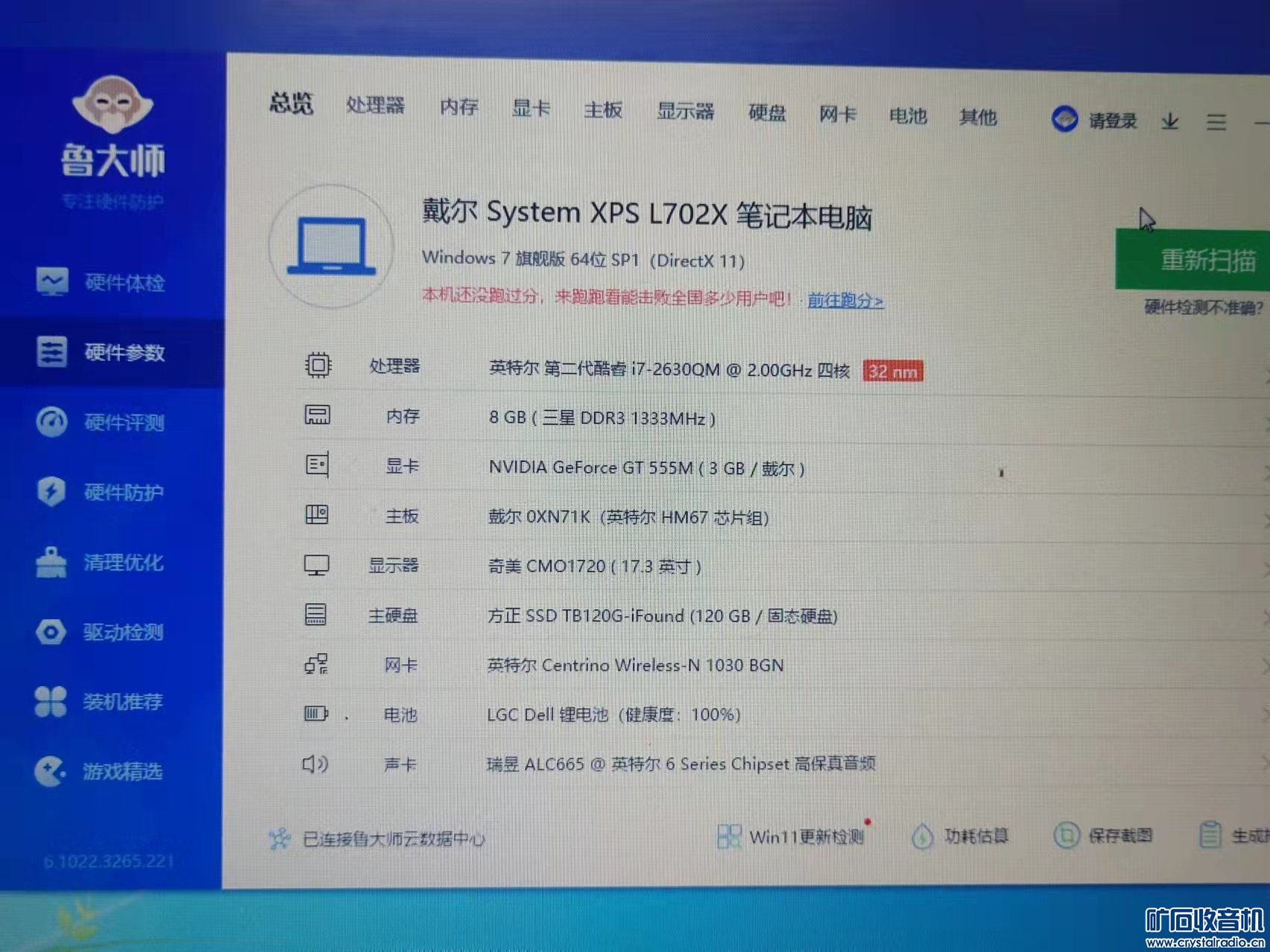Open 硬件评测 benchmark gauge icon
This screenshot has height=952, width=1270.
coord(51,422)
